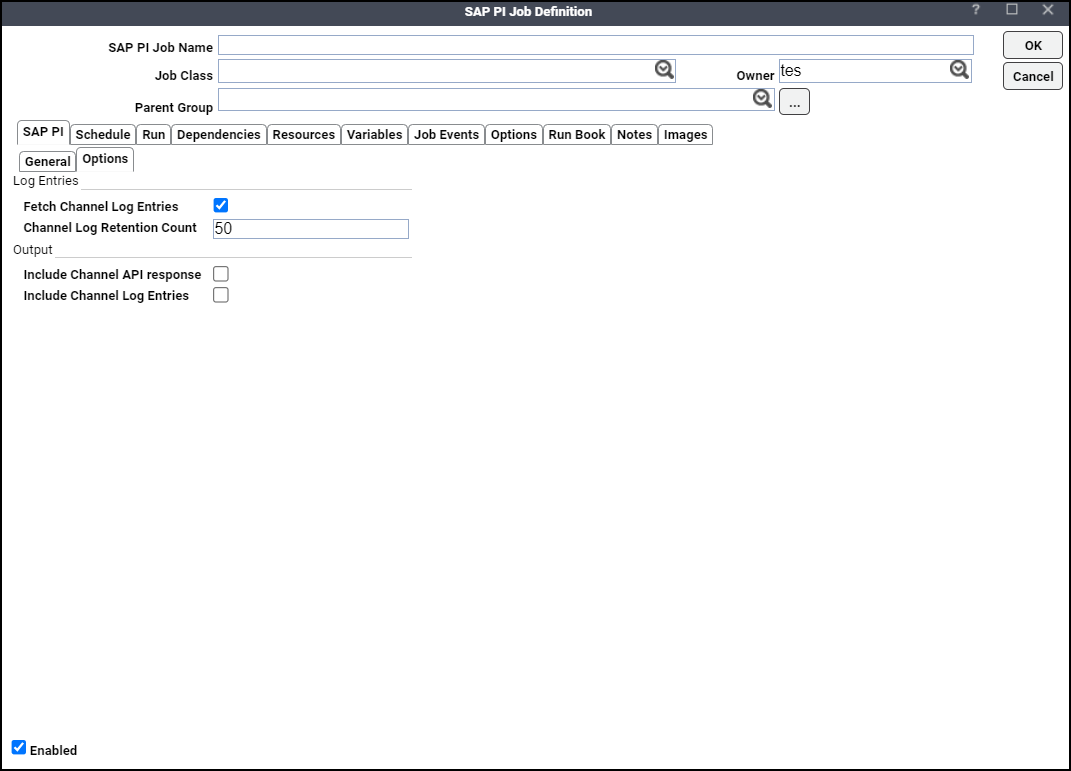The width and height of the screenshot is (1071, 771).
Task: Select the Run Book tab
Action: tap(577, 135)
